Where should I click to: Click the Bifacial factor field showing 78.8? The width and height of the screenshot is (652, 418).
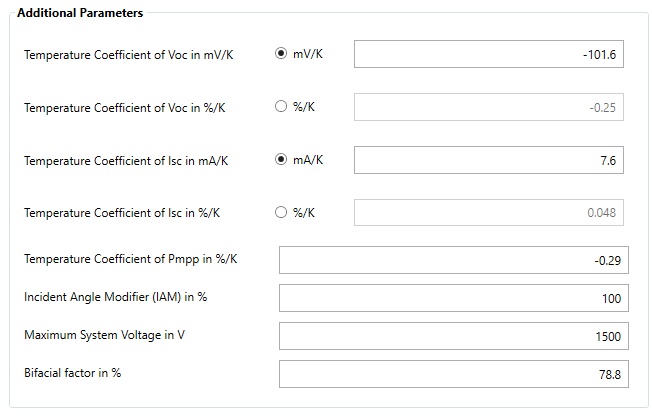pos(453,374)
